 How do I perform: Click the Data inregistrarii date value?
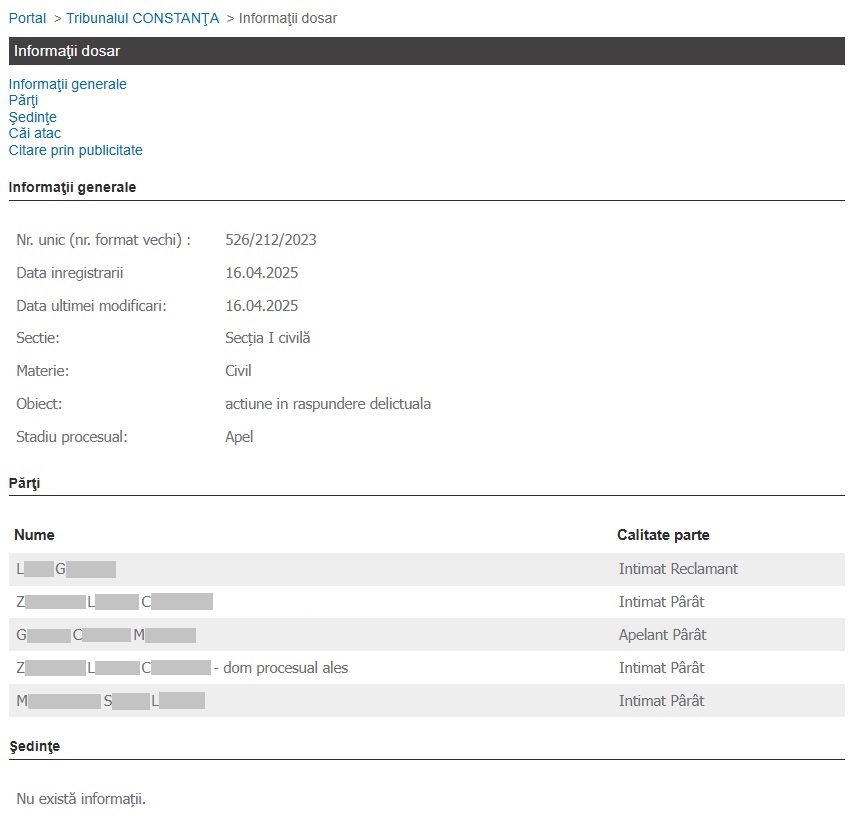pos(261,273)
